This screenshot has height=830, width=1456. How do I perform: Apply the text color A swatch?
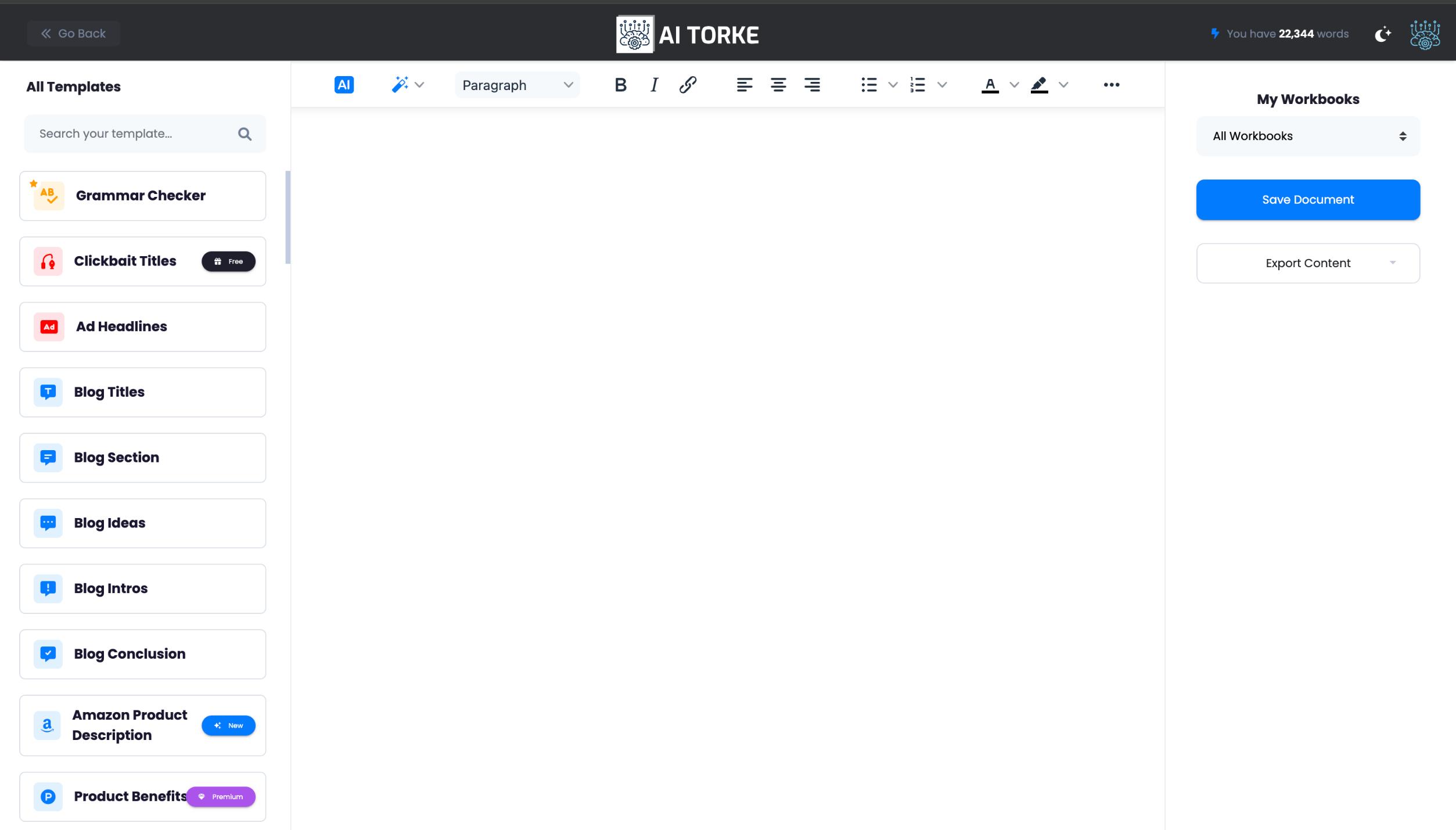[990, 85]
